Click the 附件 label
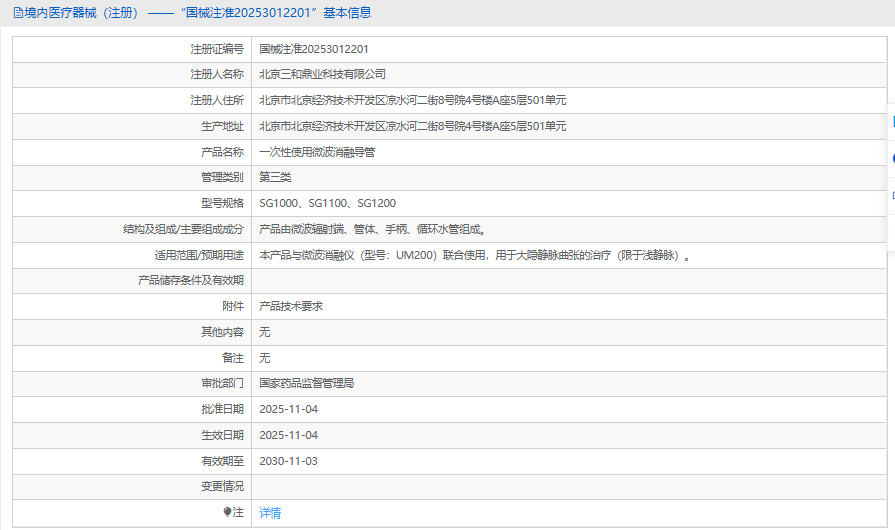 point(233,306)
